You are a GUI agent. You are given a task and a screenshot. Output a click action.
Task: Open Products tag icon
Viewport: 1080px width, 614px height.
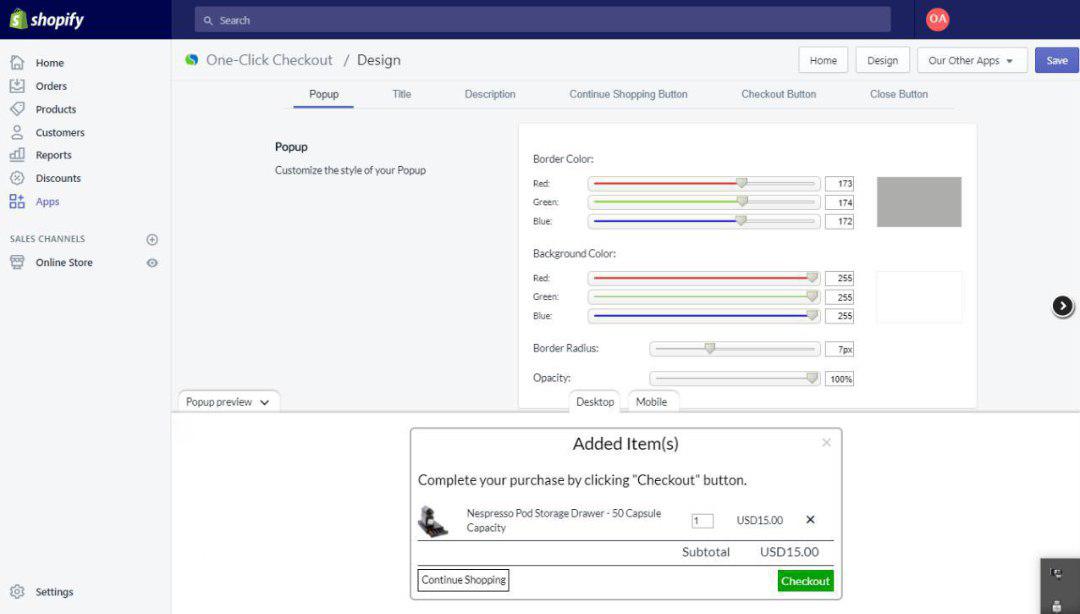(17, 109)
